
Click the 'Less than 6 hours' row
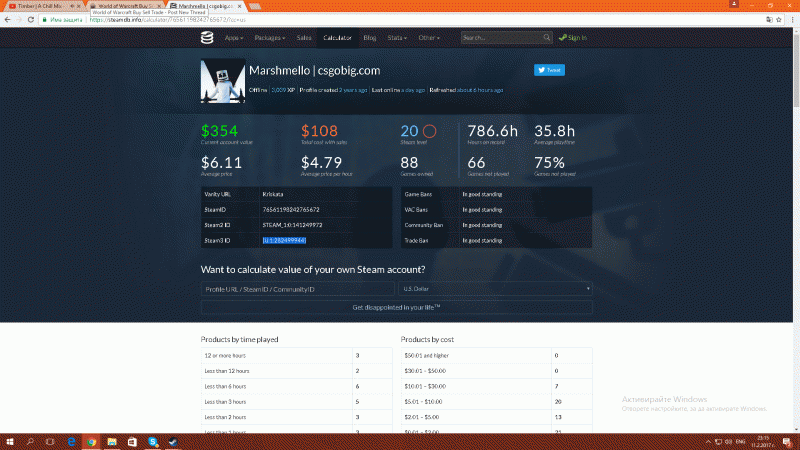296,386
